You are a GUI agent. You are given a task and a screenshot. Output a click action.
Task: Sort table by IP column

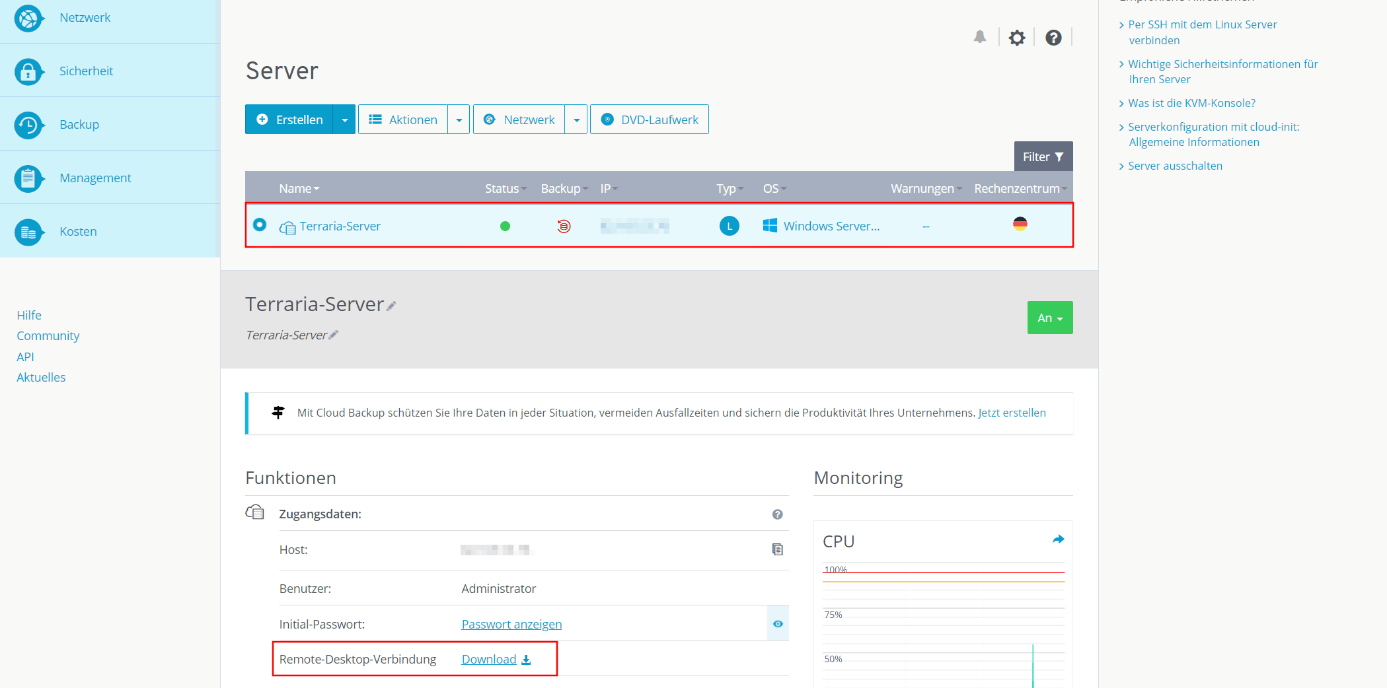tap(608, 188)
